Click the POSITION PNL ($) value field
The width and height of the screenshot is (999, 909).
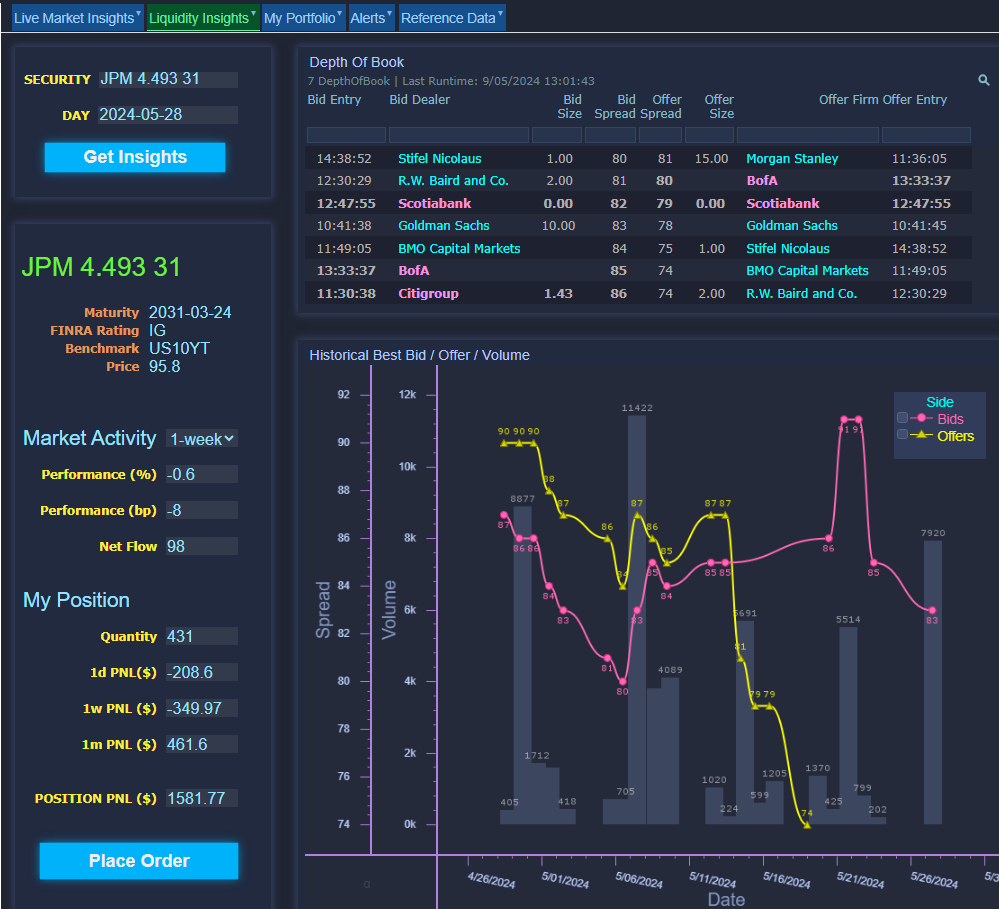201,799
